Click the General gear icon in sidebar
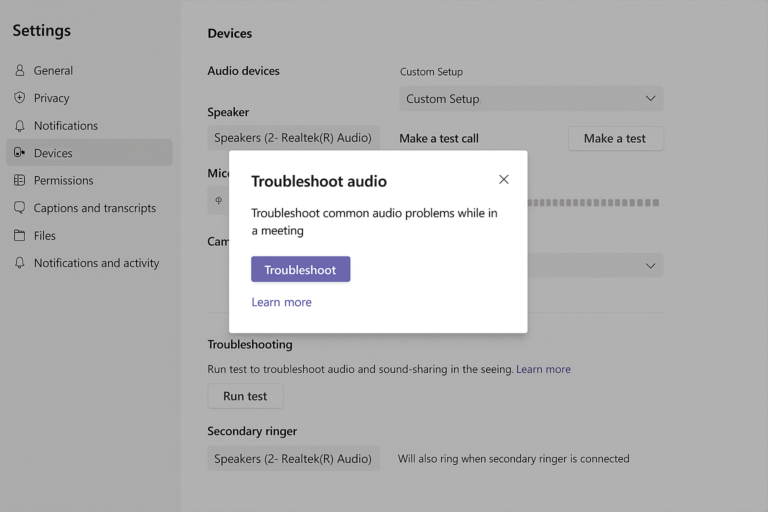Screen dimensions: 768x512 pos(19,71)
